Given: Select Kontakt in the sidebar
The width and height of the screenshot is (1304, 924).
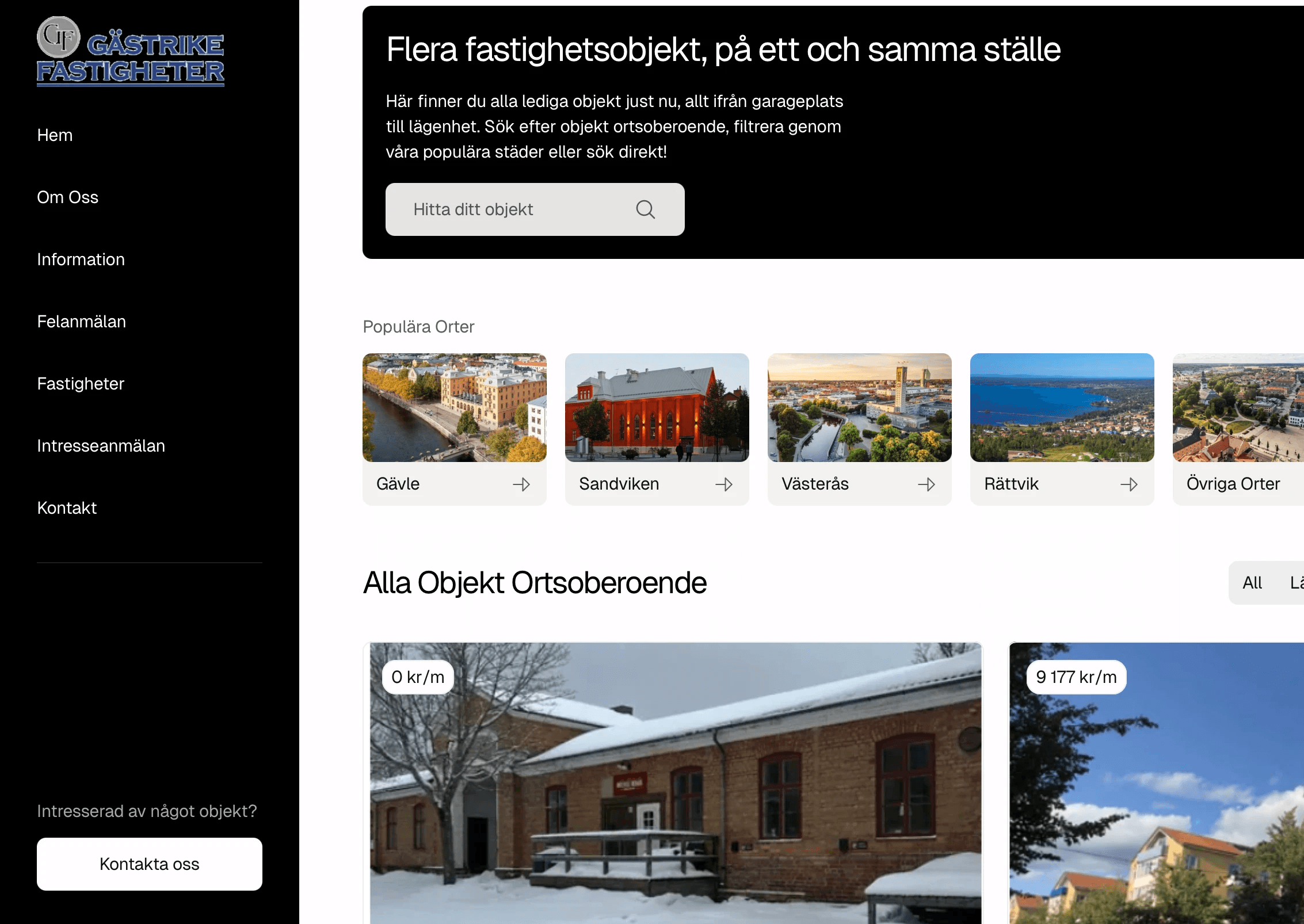Looking at the screenshot, I should point(67,508).
